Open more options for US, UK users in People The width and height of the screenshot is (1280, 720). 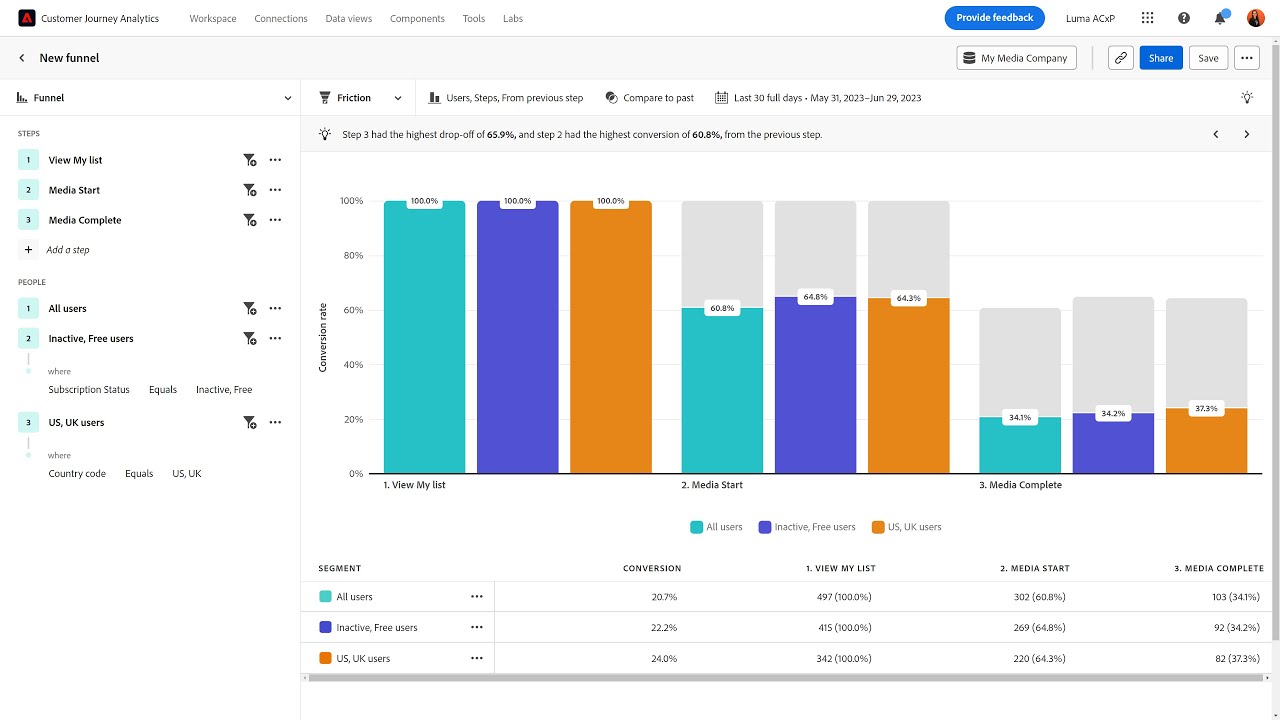[275, 423]
